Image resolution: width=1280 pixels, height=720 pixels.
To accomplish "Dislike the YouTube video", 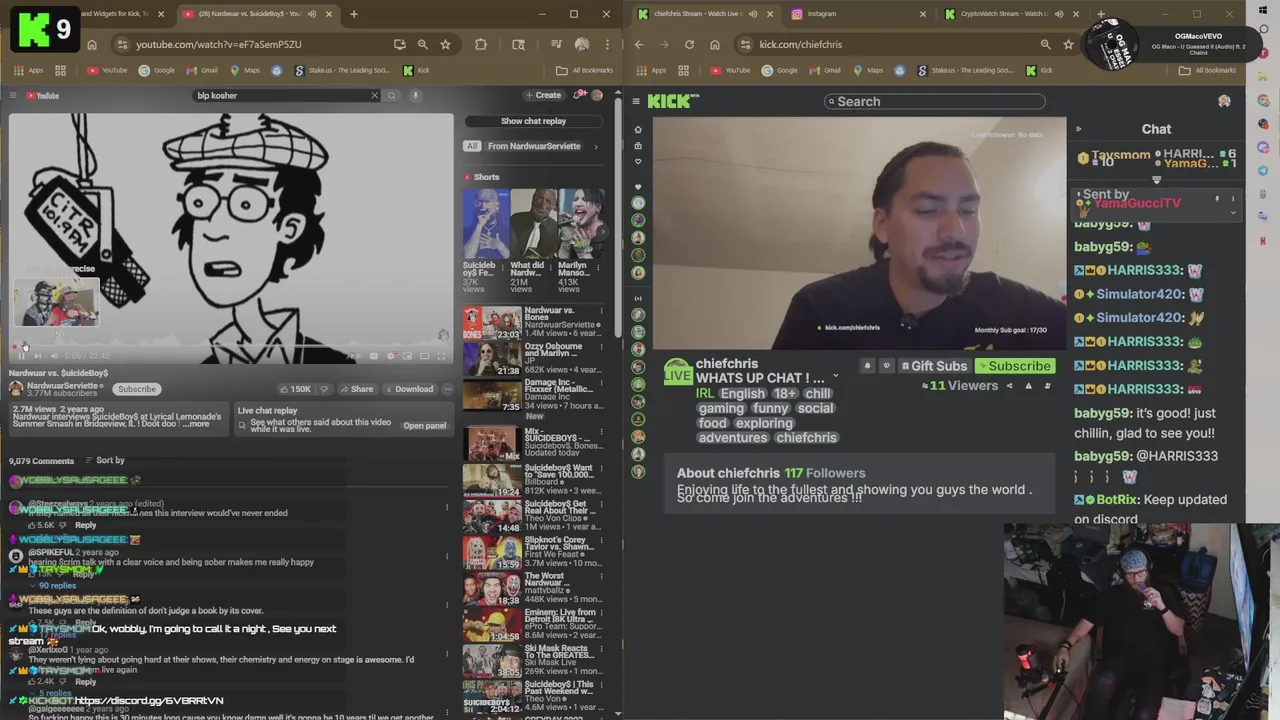I will 324,389.
